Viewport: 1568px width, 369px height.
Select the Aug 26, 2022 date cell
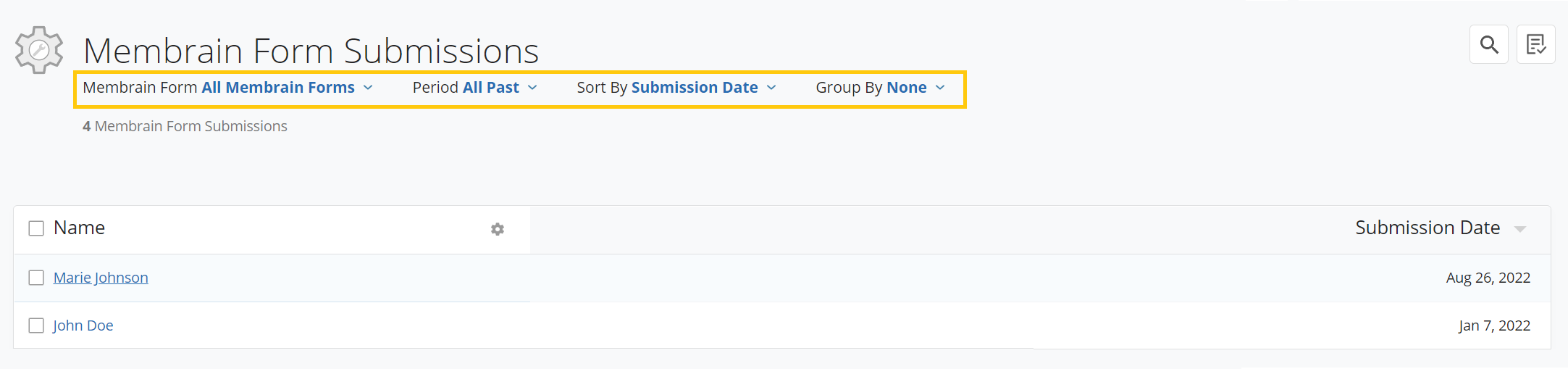[1488, 278]
